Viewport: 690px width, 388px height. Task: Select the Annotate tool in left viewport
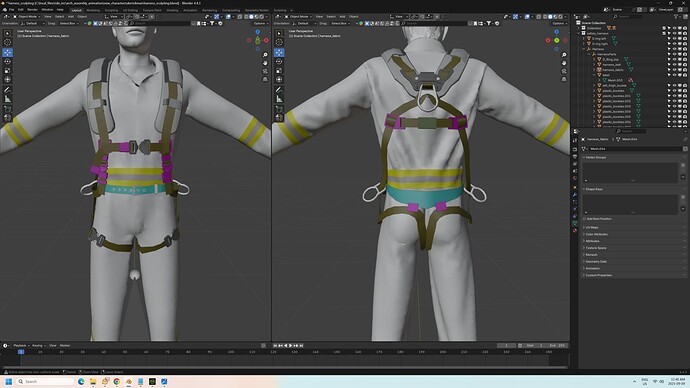click(x=7, y=90)
